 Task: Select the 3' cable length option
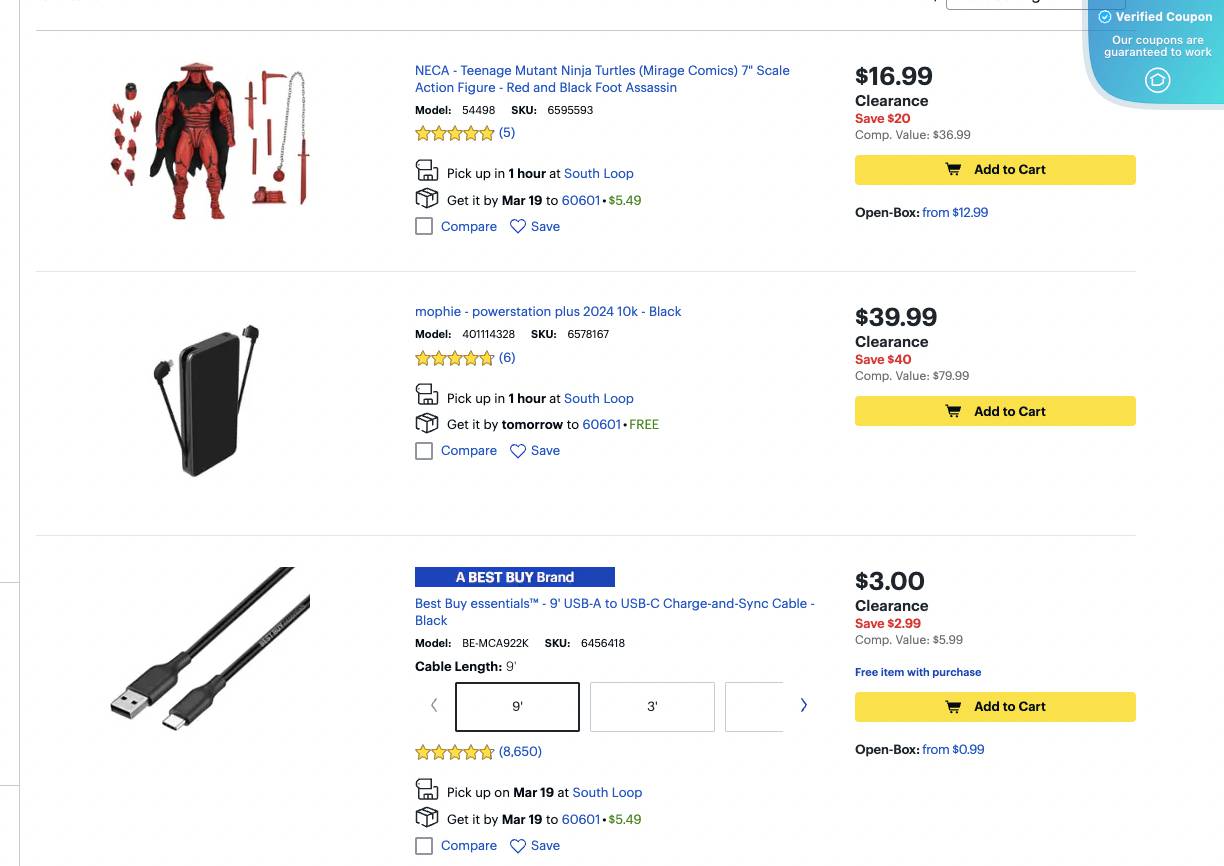(x=652, y=706)
